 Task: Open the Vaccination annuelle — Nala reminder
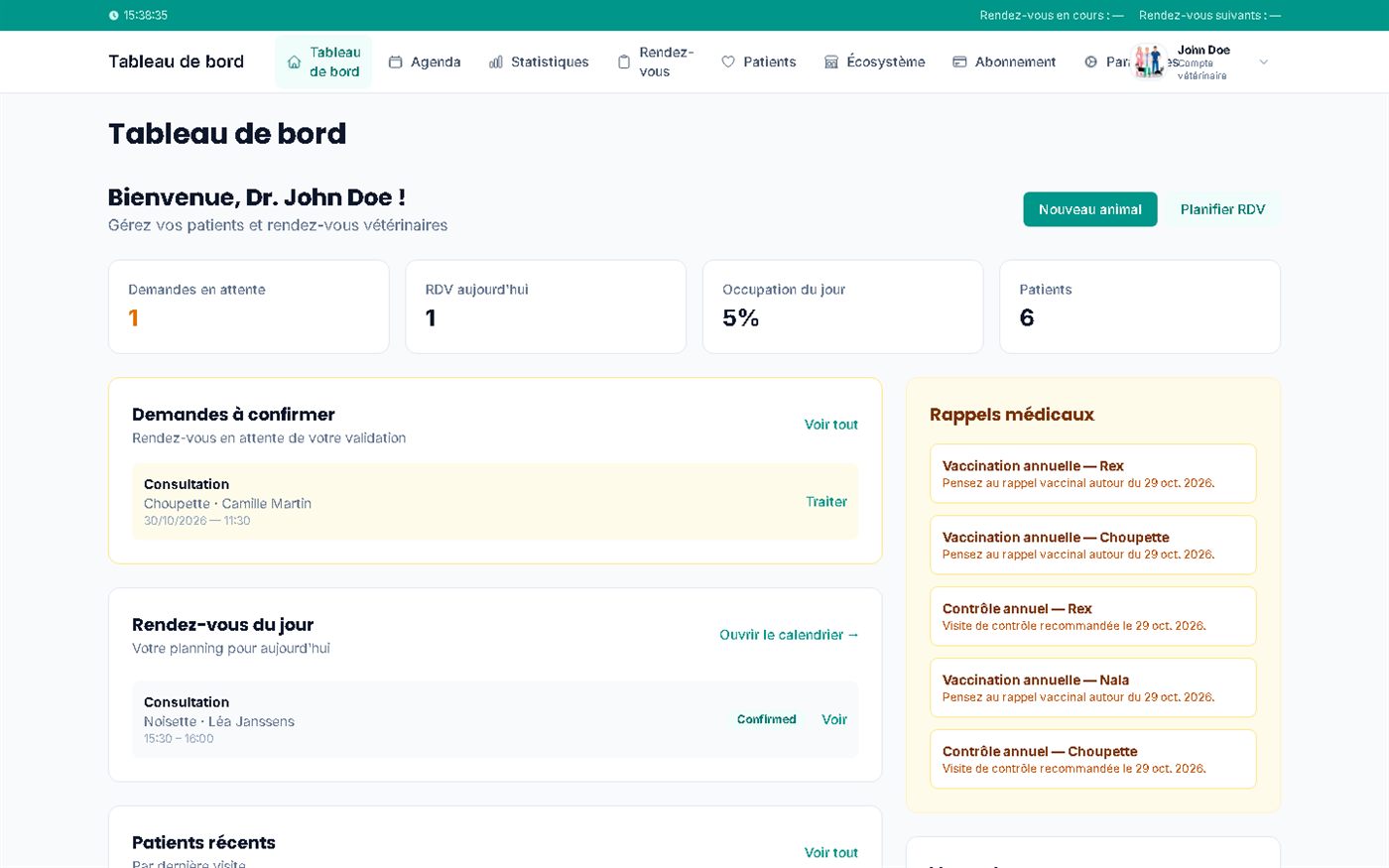tap(1092, 687)
